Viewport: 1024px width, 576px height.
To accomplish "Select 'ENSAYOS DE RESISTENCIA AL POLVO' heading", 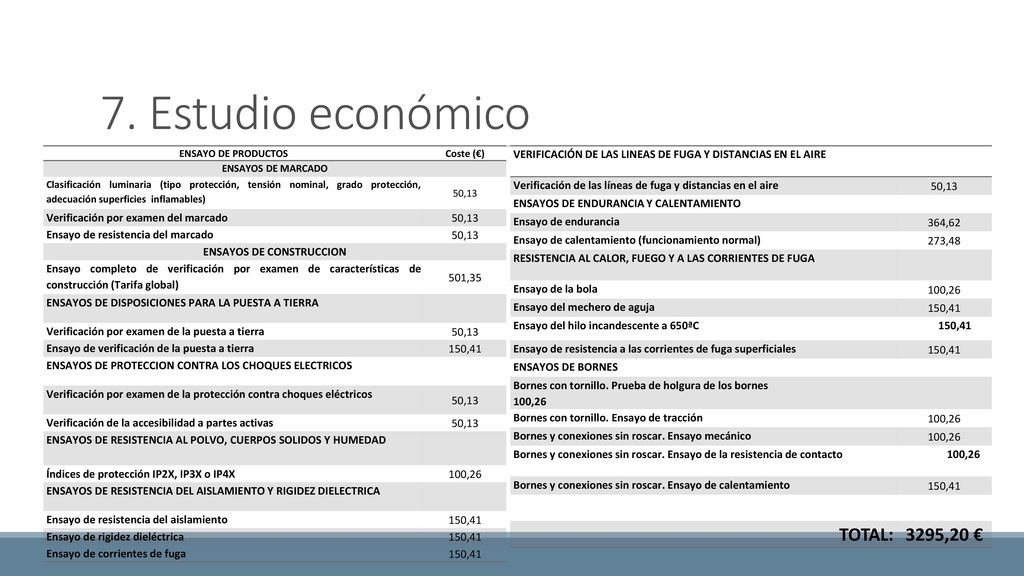I will (x=216, y=440).
